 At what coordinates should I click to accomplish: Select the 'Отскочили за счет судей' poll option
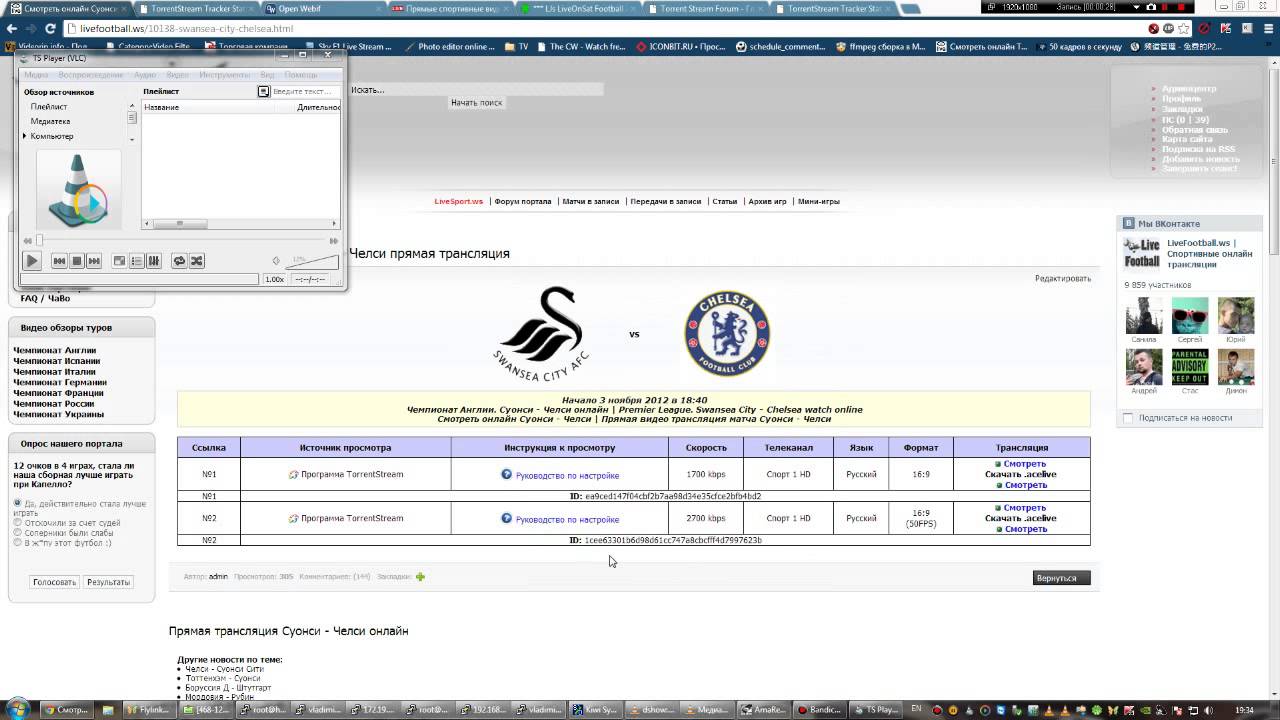pos(17,522)
